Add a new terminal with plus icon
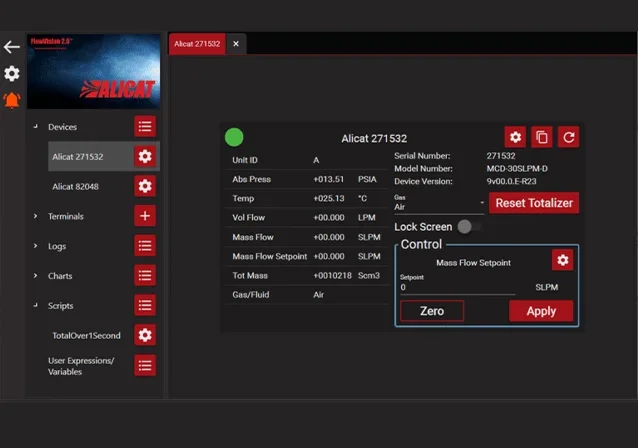Screen dimensions: 638x448 coord(145,216)
